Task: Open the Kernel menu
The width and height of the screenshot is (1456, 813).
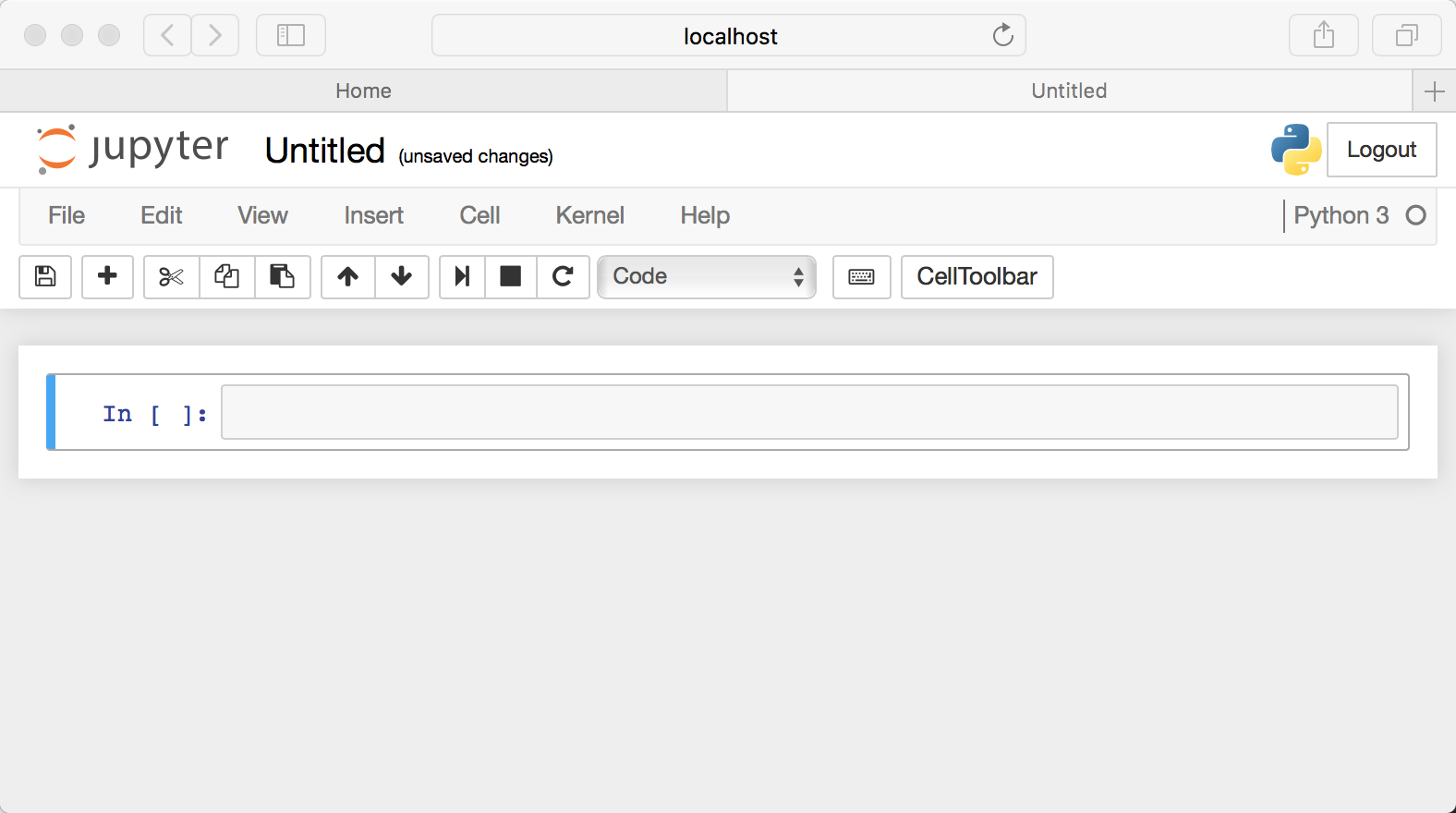Action: click(589, 215)
